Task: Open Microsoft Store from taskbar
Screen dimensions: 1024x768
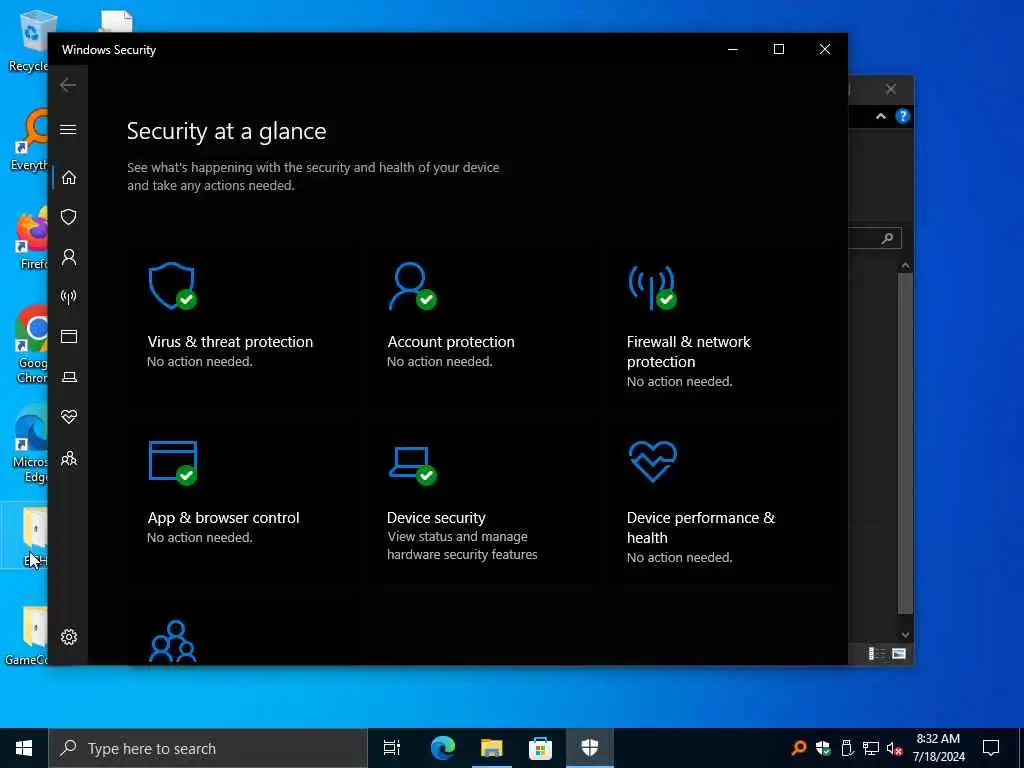Action: point(540,748)
